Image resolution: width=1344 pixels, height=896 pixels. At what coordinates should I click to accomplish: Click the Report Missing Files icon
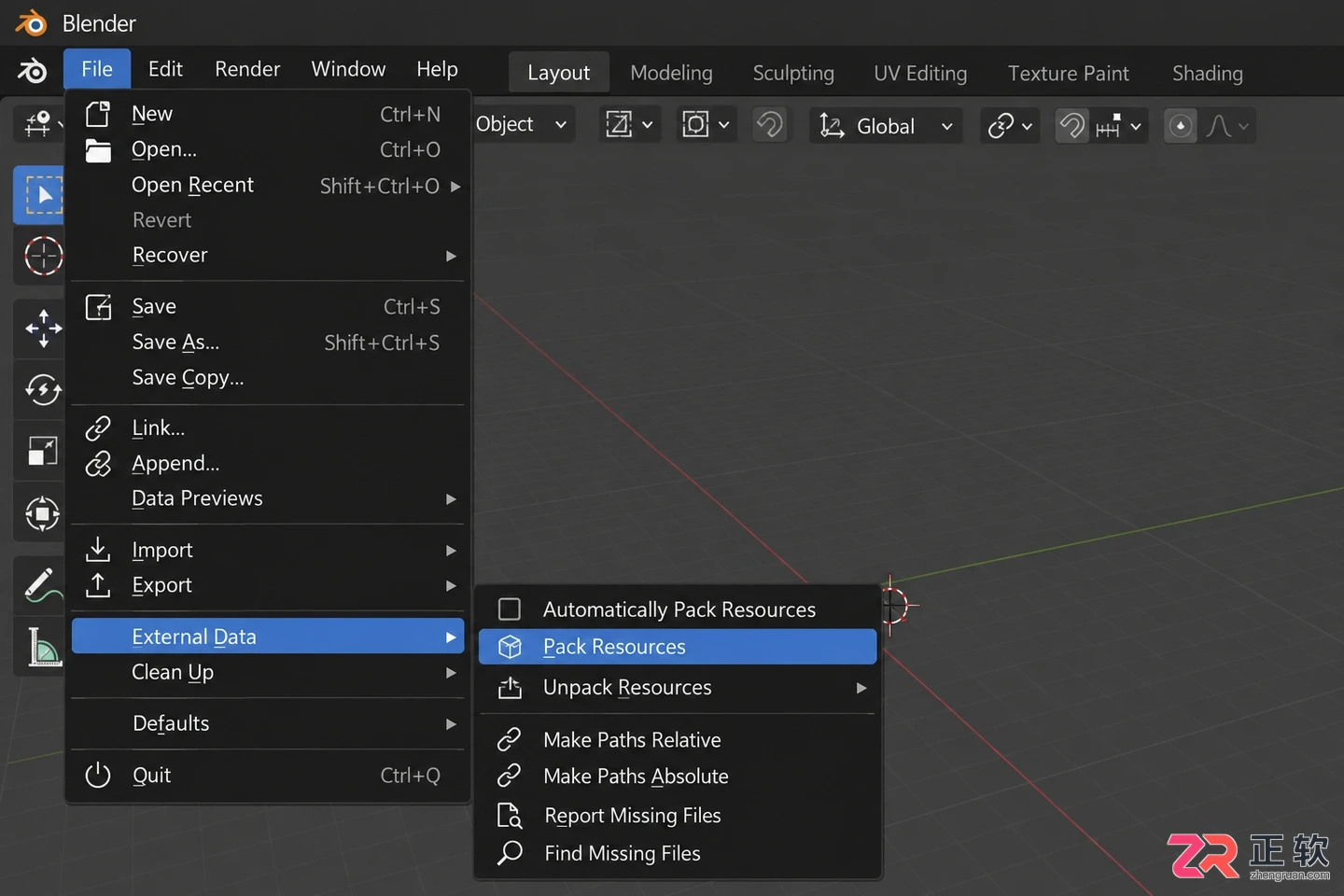coord(510,816)
